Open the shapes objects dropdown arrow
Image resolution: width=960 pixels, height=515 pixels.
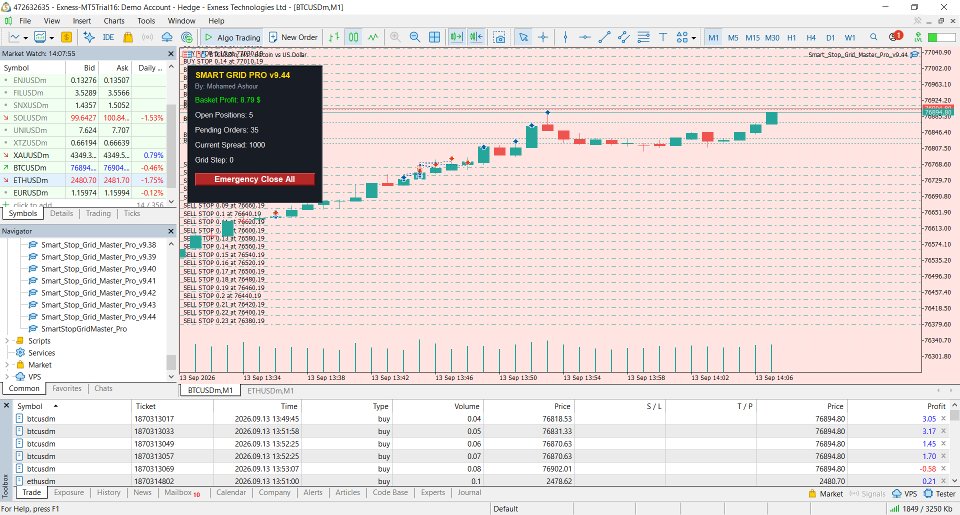click(x=694, y=38)
